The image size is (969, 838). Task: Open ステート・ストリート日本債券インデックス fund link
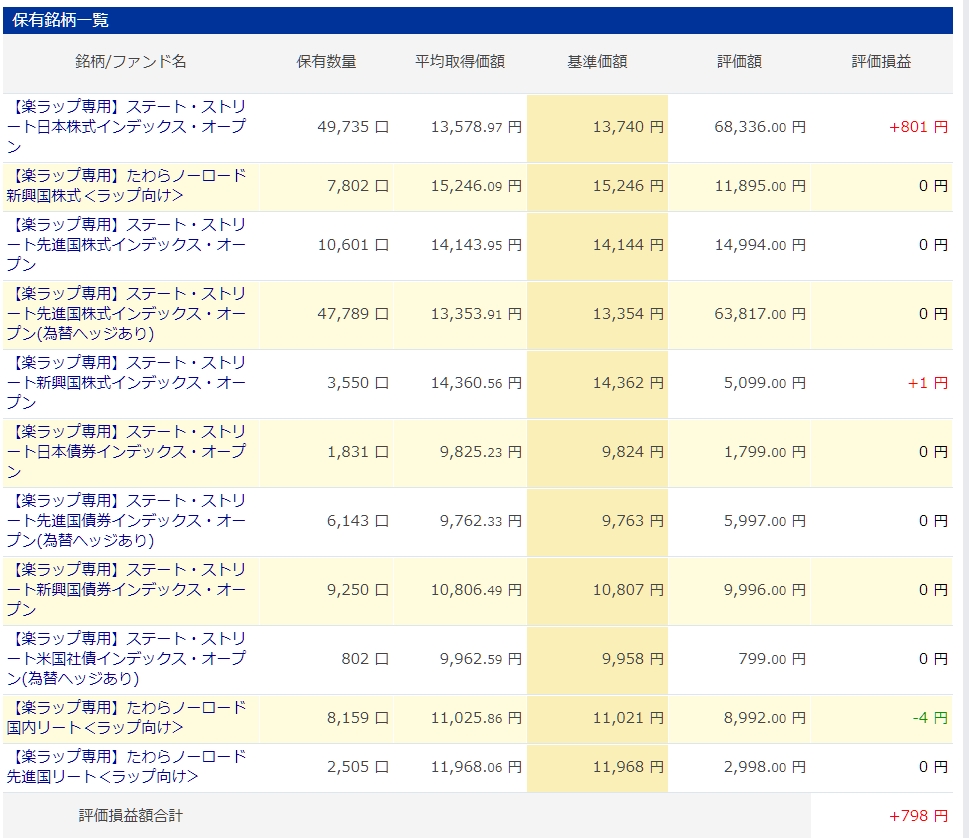[x=130, y=452]
